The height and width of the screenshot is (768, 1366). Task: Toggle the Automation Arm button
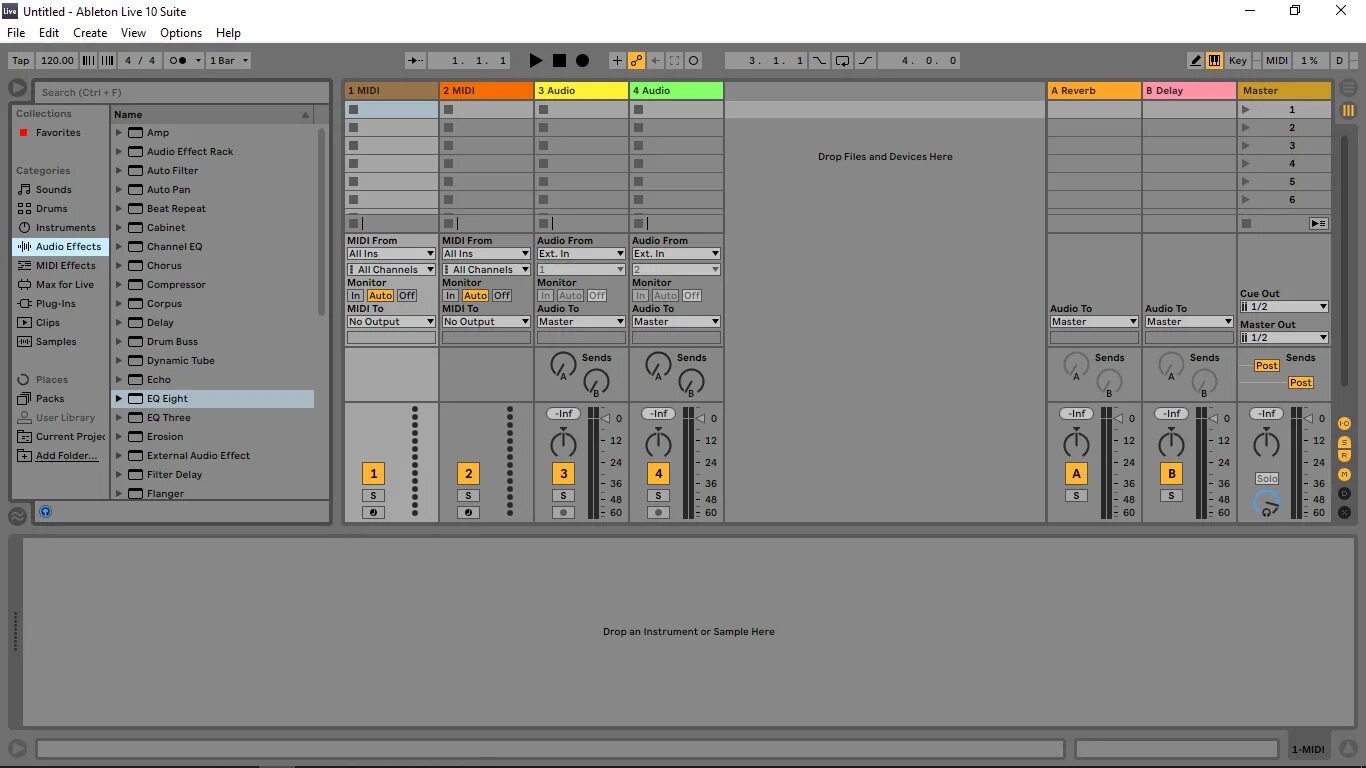pos(636,61)
